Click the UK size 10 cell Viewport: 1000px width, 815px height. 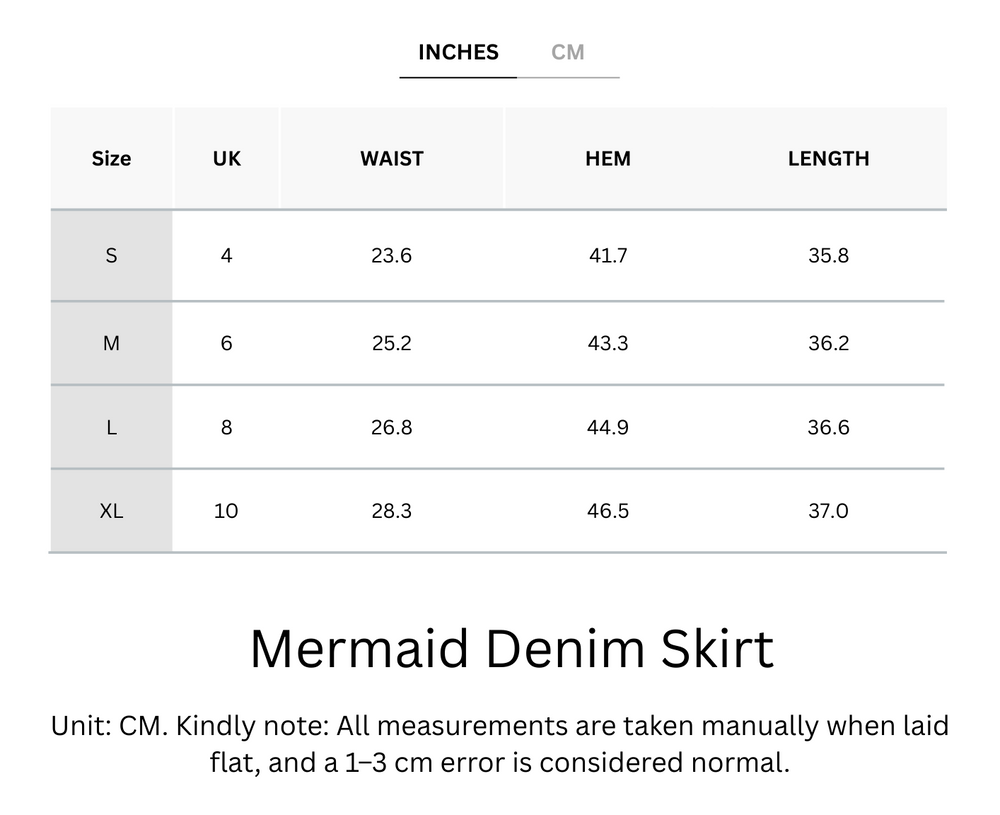pos(226,511)
